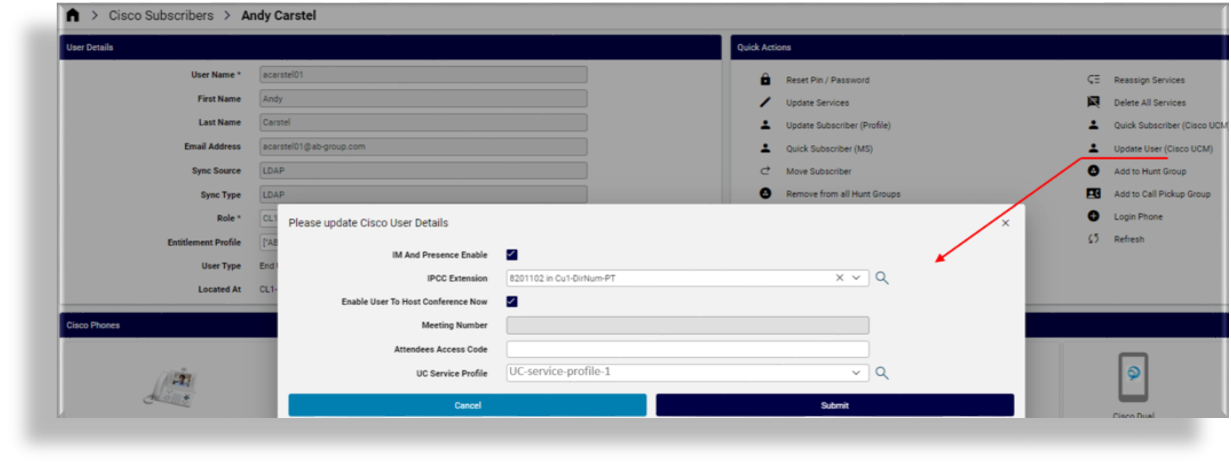This screenshot has width=1231, height=469.
Task: Click the Meeting Number field
Action: pyautogui.click(x=687, y=325)
